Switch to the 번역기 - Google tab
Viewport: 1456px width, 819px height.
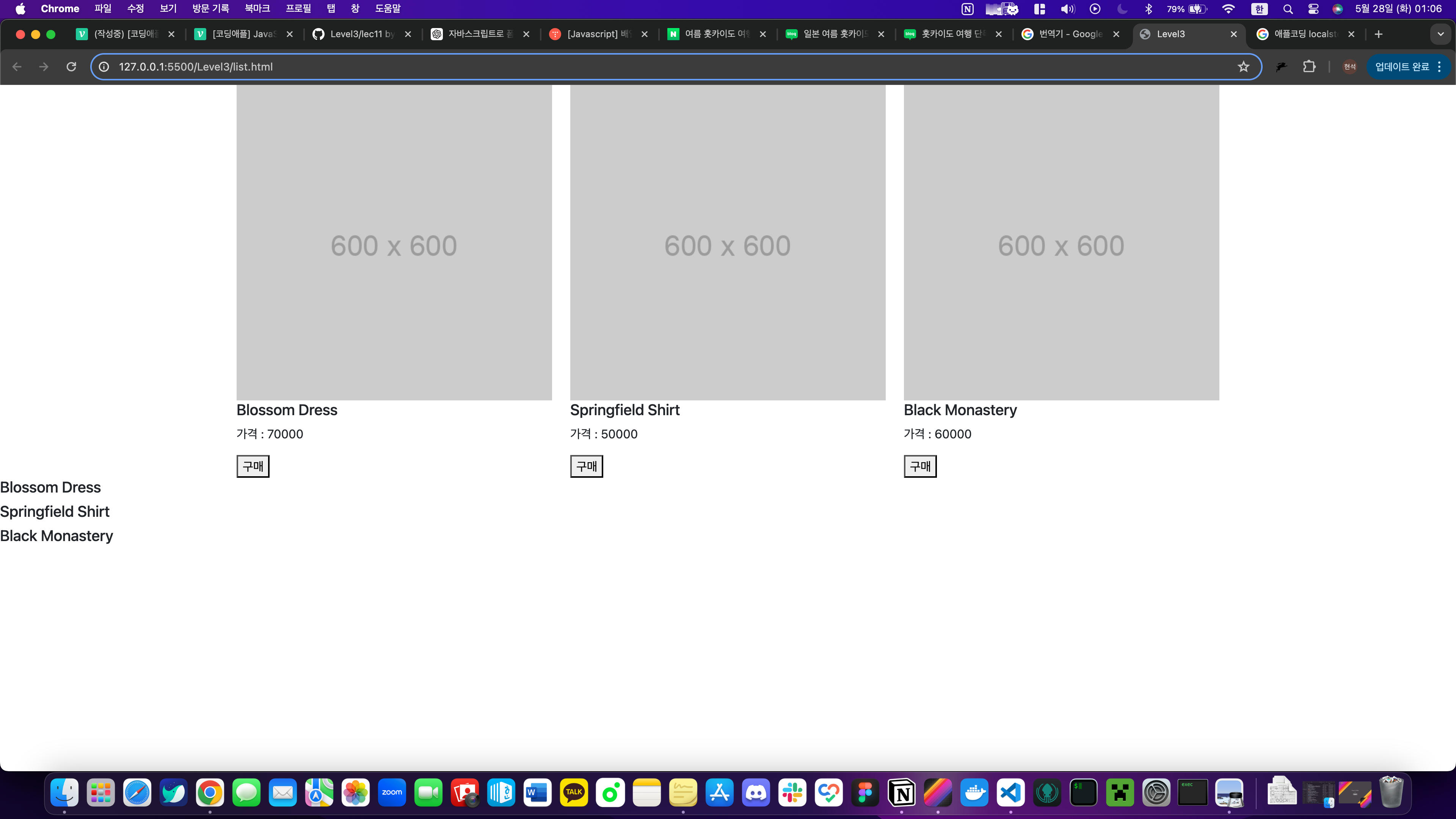1070,34
